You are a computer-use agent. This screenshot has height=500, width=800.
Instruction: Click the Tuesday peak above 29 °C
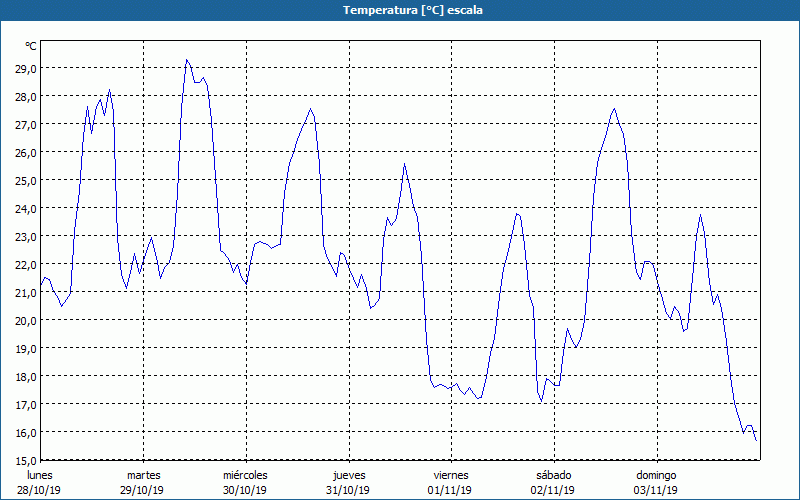click(x=187, y=60)
